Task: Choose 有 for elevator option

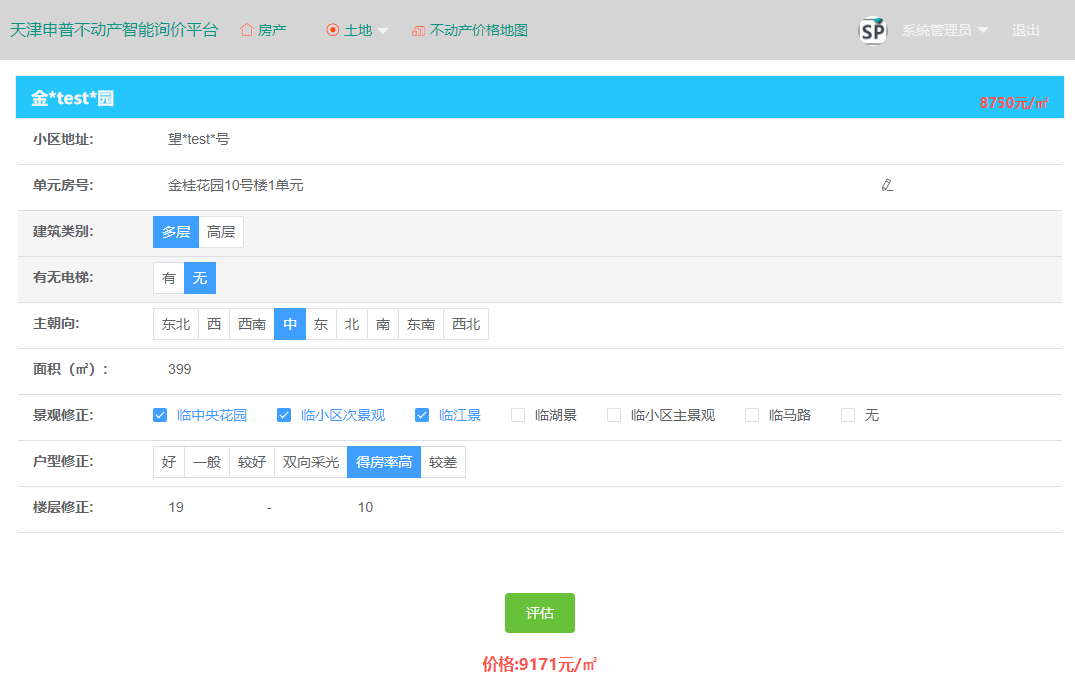Action: click(x=169, y=278)
